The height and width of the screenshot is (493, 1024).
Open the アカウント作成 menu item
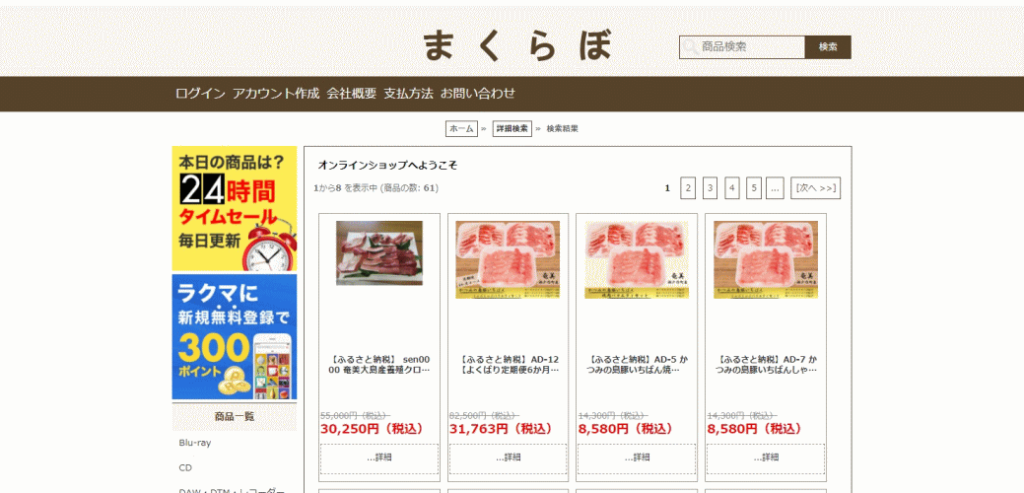276,93
